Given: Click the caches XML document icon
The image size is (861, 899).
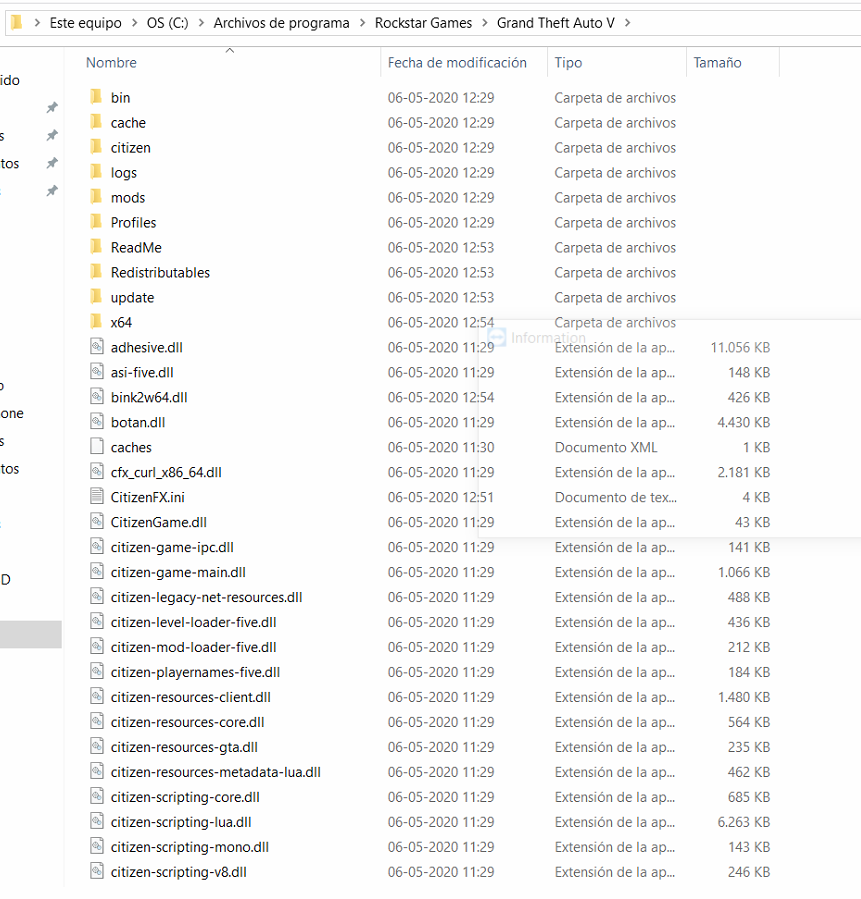Looking at the screenshot, I should (97, 447).
